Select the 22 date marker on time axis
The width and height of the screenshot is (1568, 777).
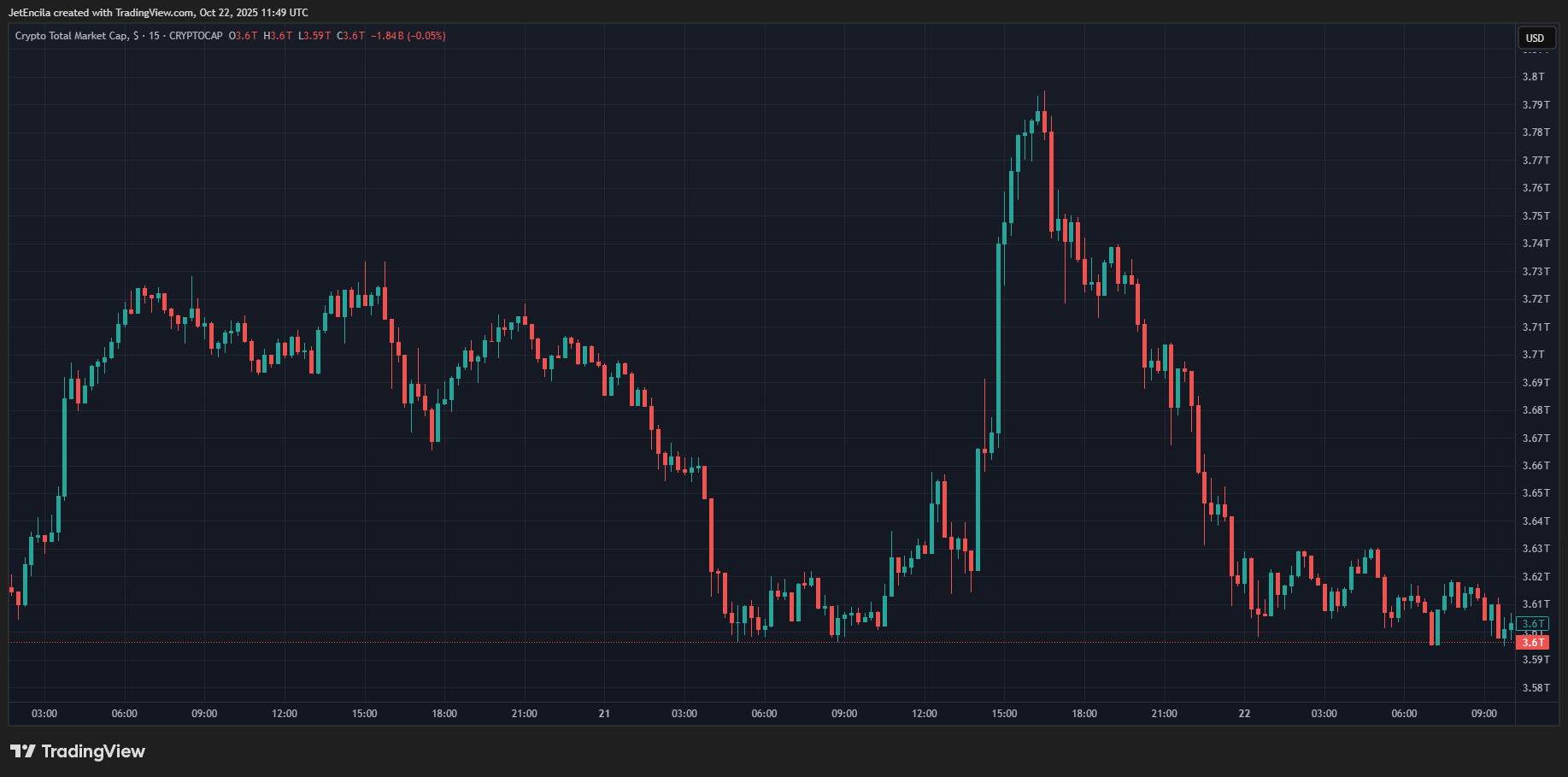[1243, 712]
